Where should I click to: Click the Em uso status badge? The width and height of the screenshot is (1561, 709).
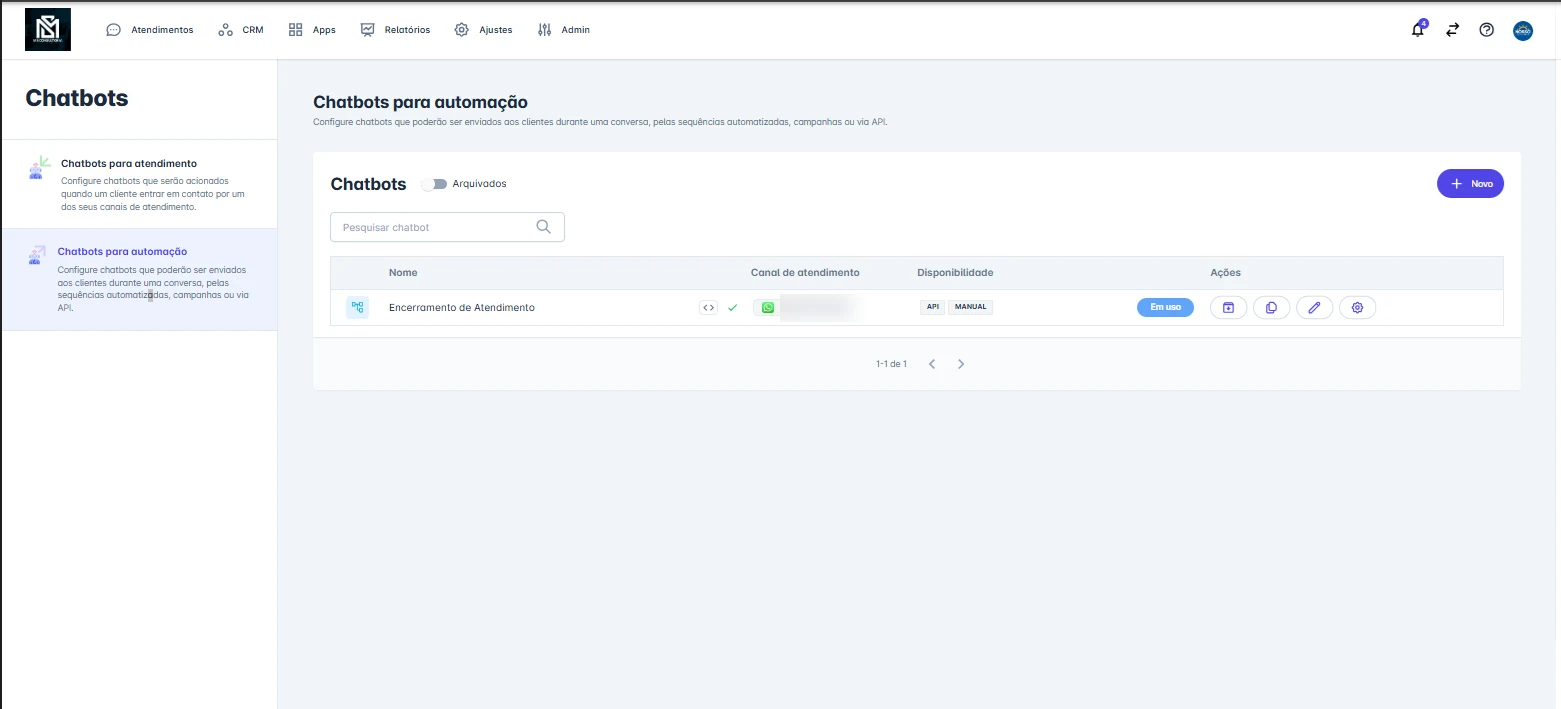point(1165,308)
